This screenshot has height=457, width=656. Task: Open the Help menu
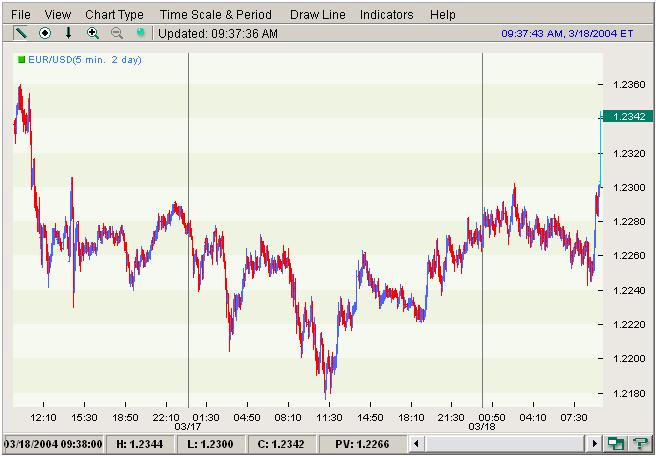click(x=443, y=15)
